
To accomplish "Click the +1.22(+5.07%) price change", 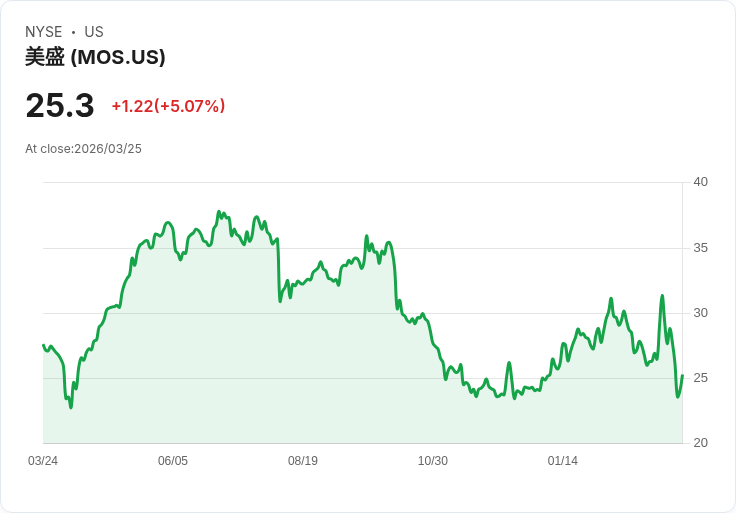I will pyautogui.click(x=168, y=106).
